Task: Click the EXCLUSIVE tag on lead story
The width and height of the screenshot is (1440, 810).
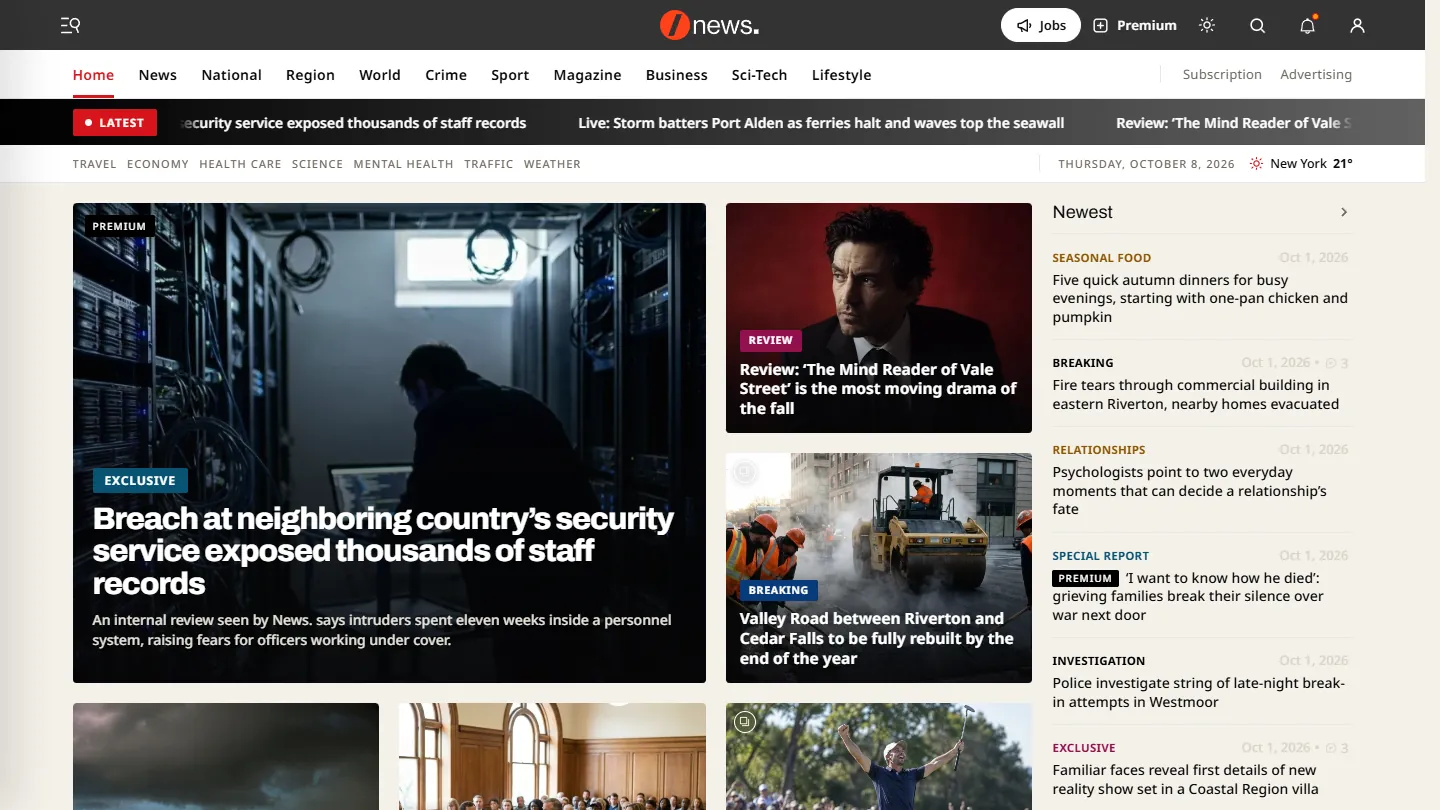Action: pyautogui.click(x=140, y=480)
